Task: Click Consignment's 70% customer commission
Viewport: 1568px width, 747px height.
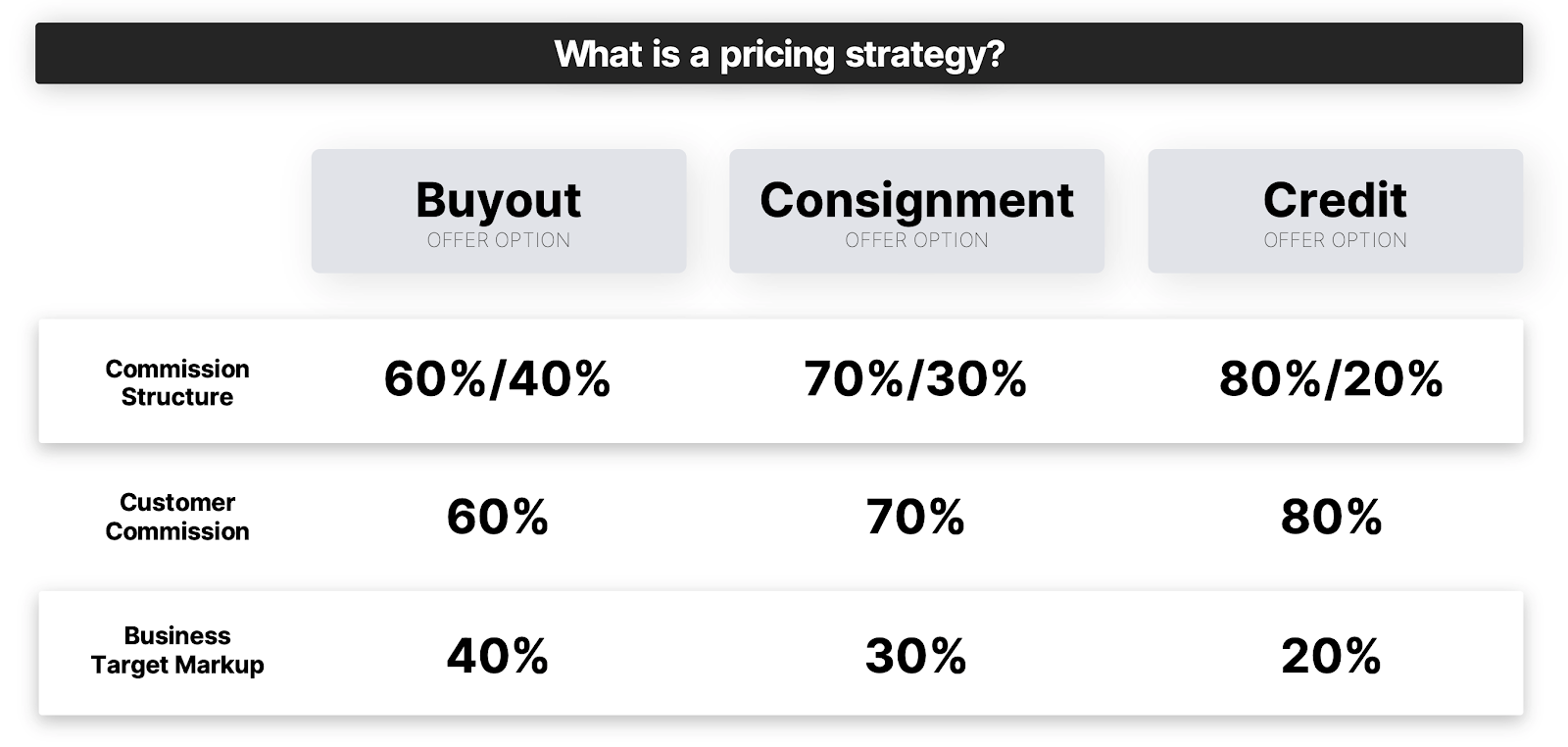Action: point(915,517)
